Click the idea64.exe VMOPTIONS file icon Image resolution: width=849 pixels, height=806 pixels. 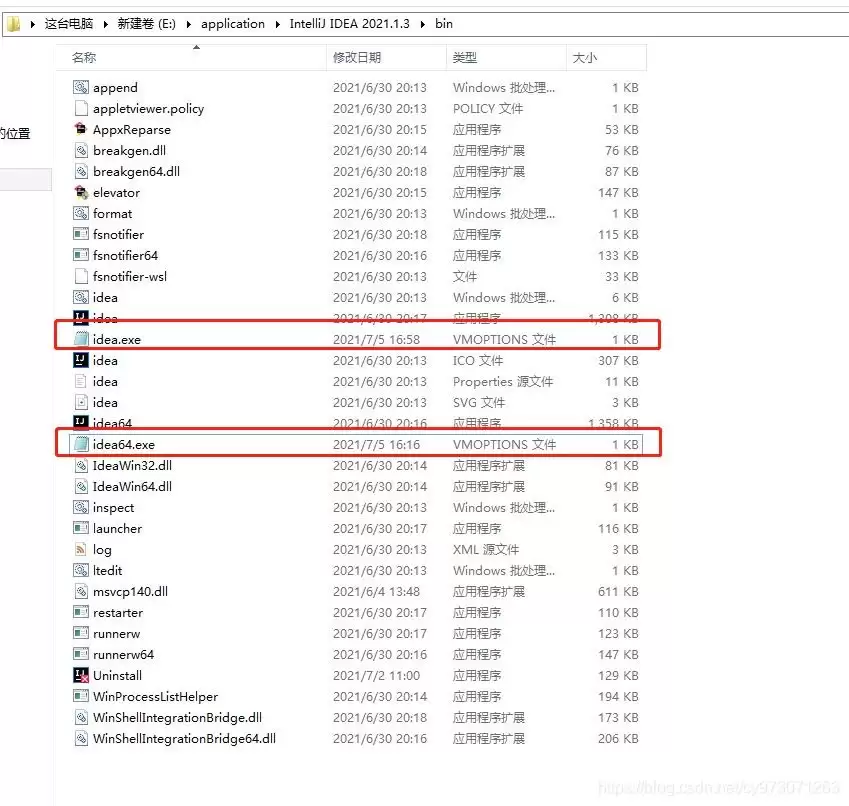coord(81,444)
